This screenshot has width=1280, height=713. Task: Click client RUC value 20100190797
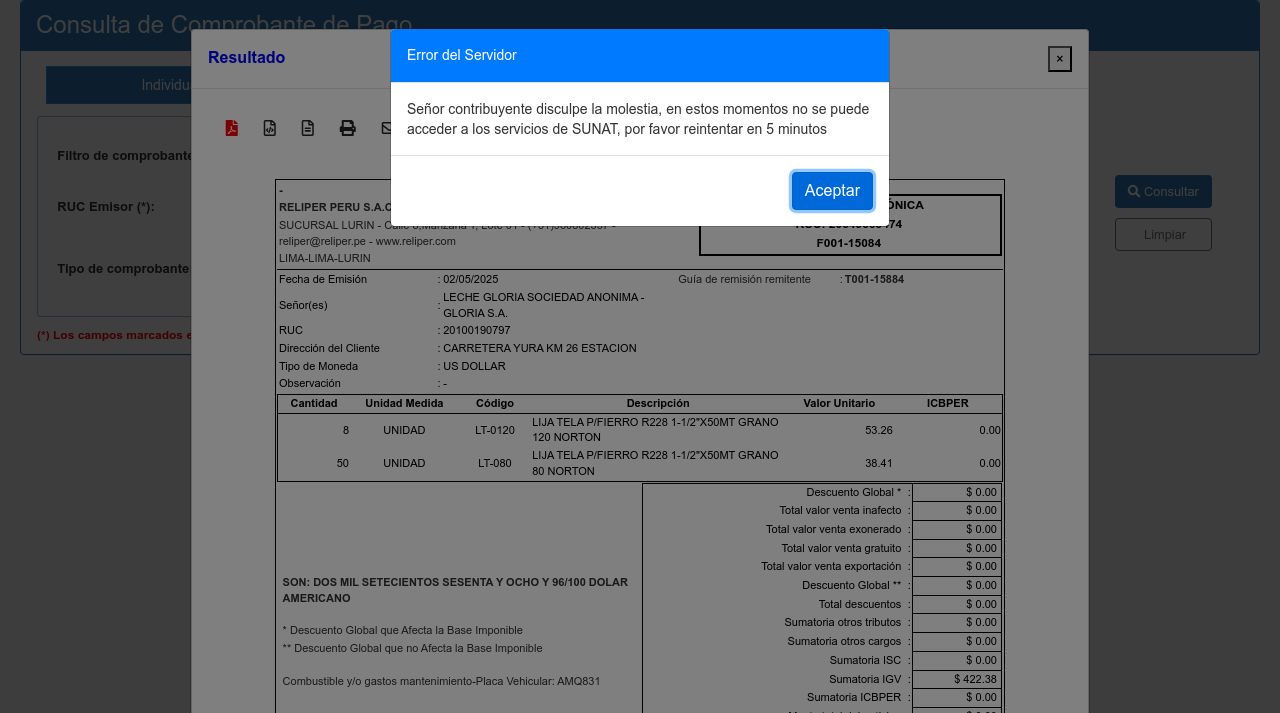pos(476,330)
